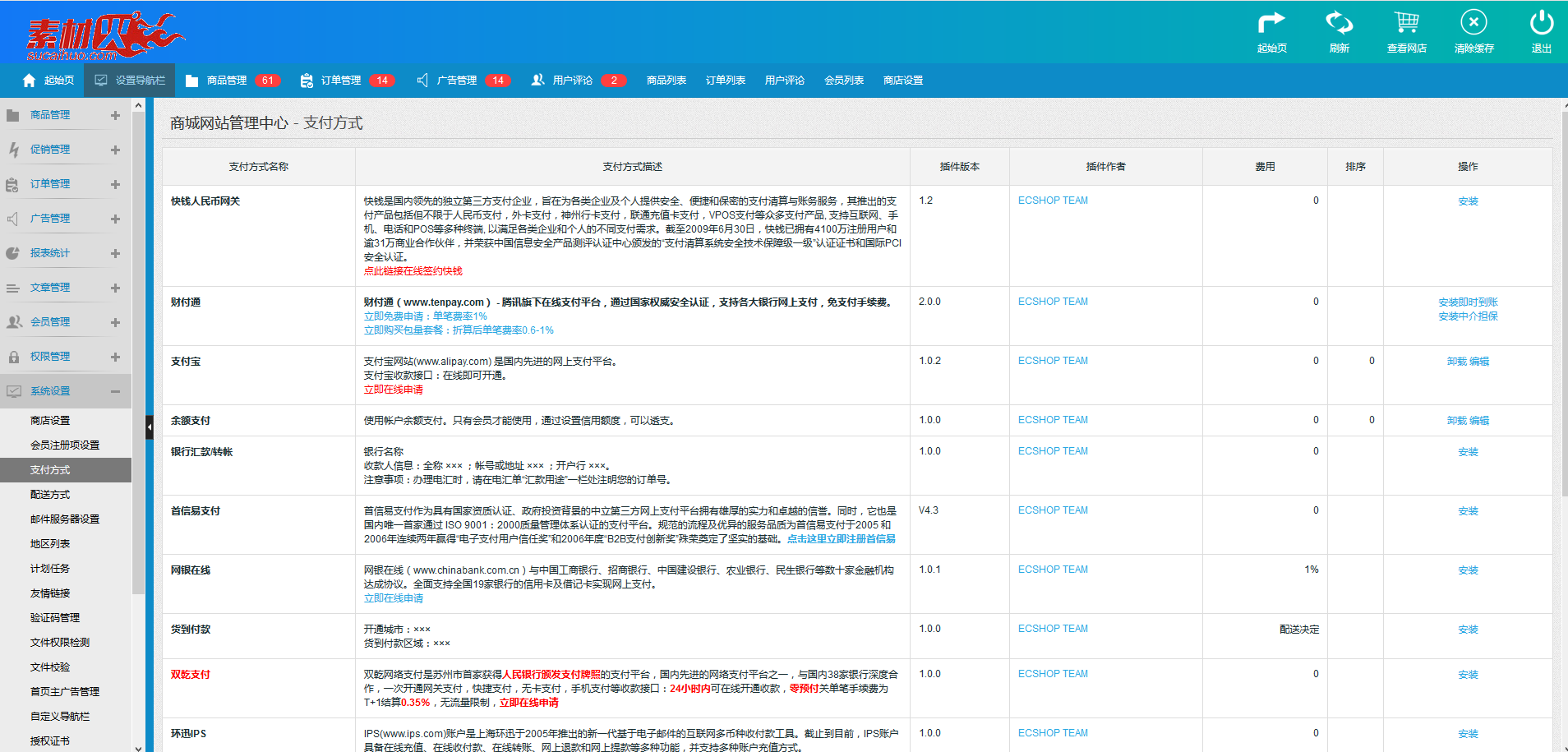Click the 双乾支付 red payment name
The height and width of the screenshot is (752, 1568).
point(191,675)
